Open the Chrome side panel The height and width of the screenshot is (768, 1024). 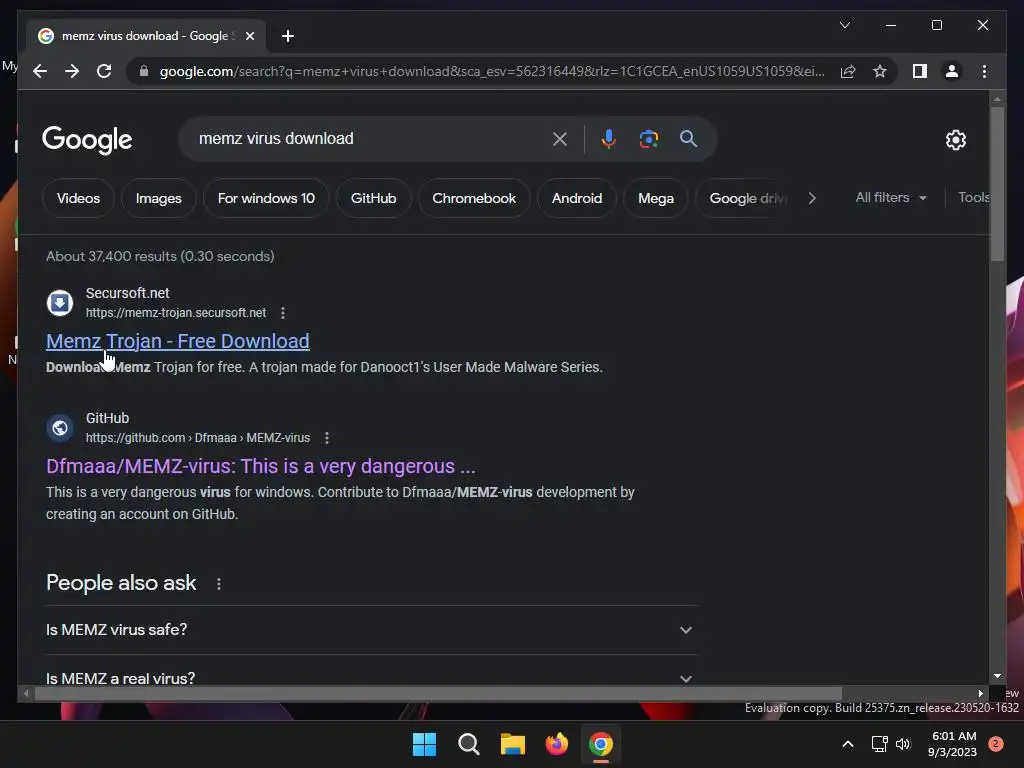(x=920, y=71)
